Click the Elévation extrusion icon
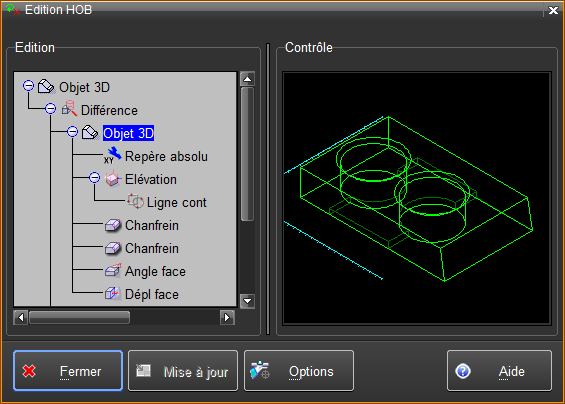565x404 pixels. [113, 179]
